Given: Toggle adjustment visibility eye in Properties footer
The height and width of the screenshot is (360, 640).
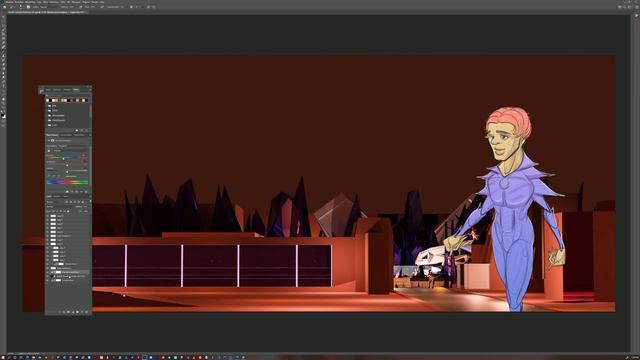Looking at the screenshot, I should coord(82,191).
